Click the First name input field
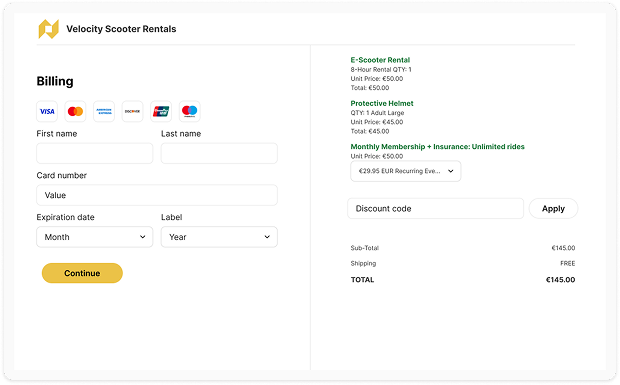Screen dimensions: 620x385 tap(95, 153)
